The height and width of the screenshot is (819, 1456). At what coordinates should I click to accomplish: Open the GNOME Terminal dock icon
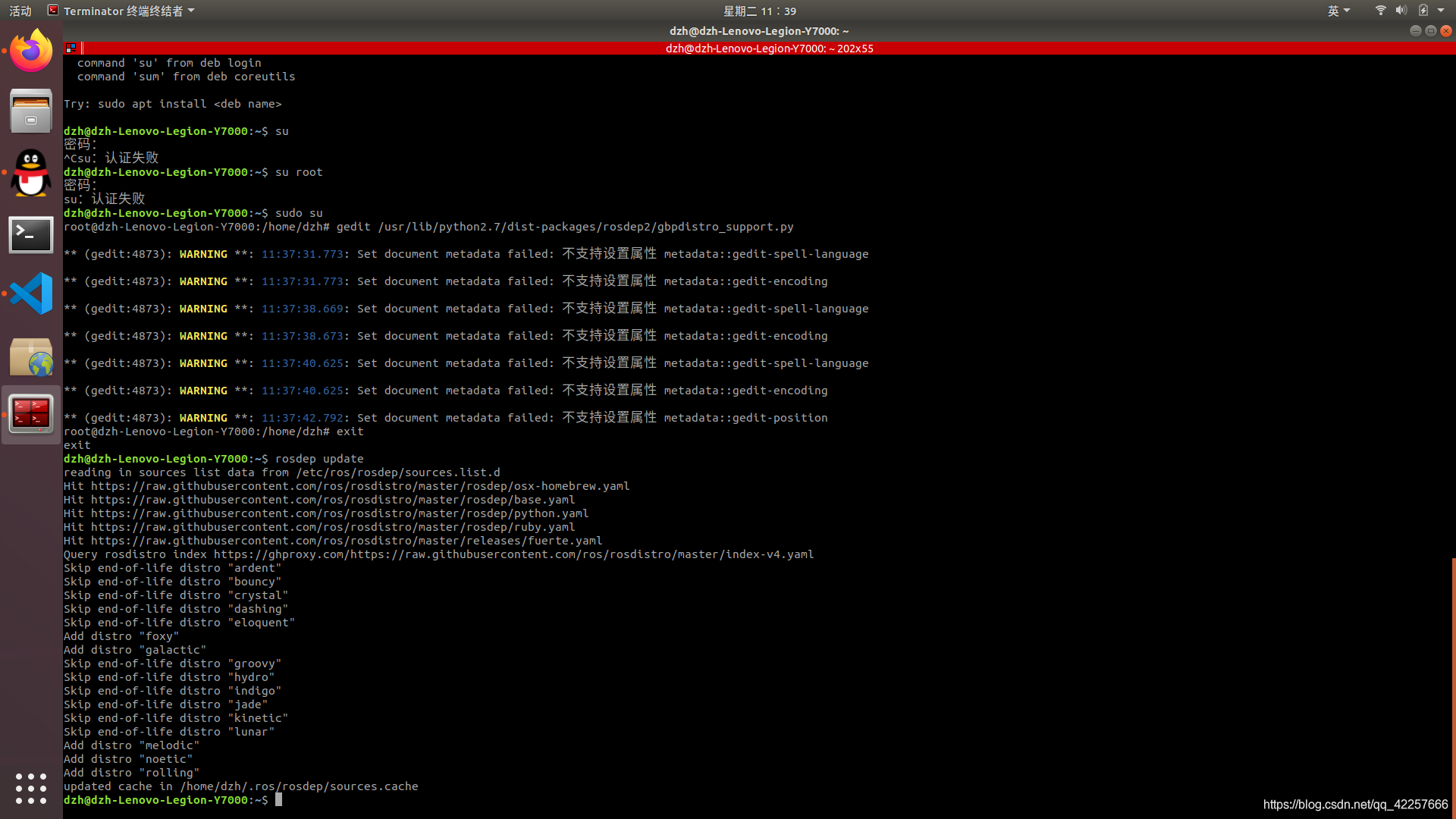point(31,234)
